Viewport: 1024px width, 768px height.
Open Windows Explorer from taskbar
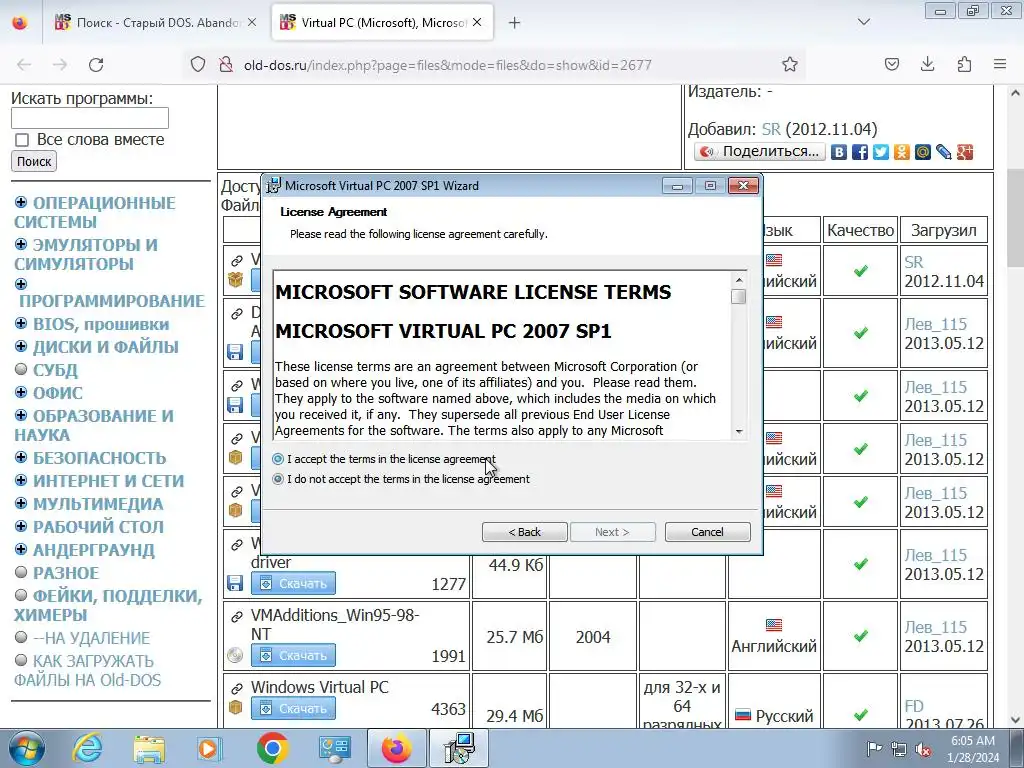pos(149,748)
